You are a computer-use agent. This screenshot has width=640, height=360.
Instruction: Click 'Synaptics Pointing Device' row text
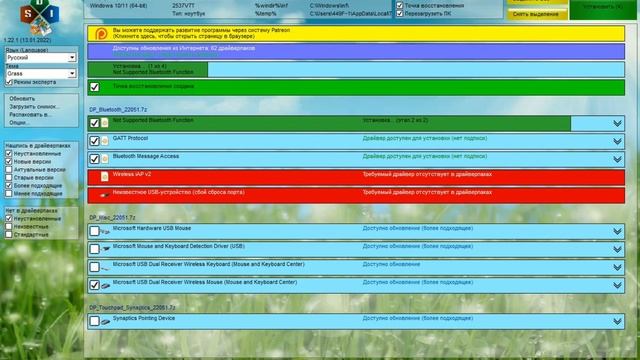144,318
